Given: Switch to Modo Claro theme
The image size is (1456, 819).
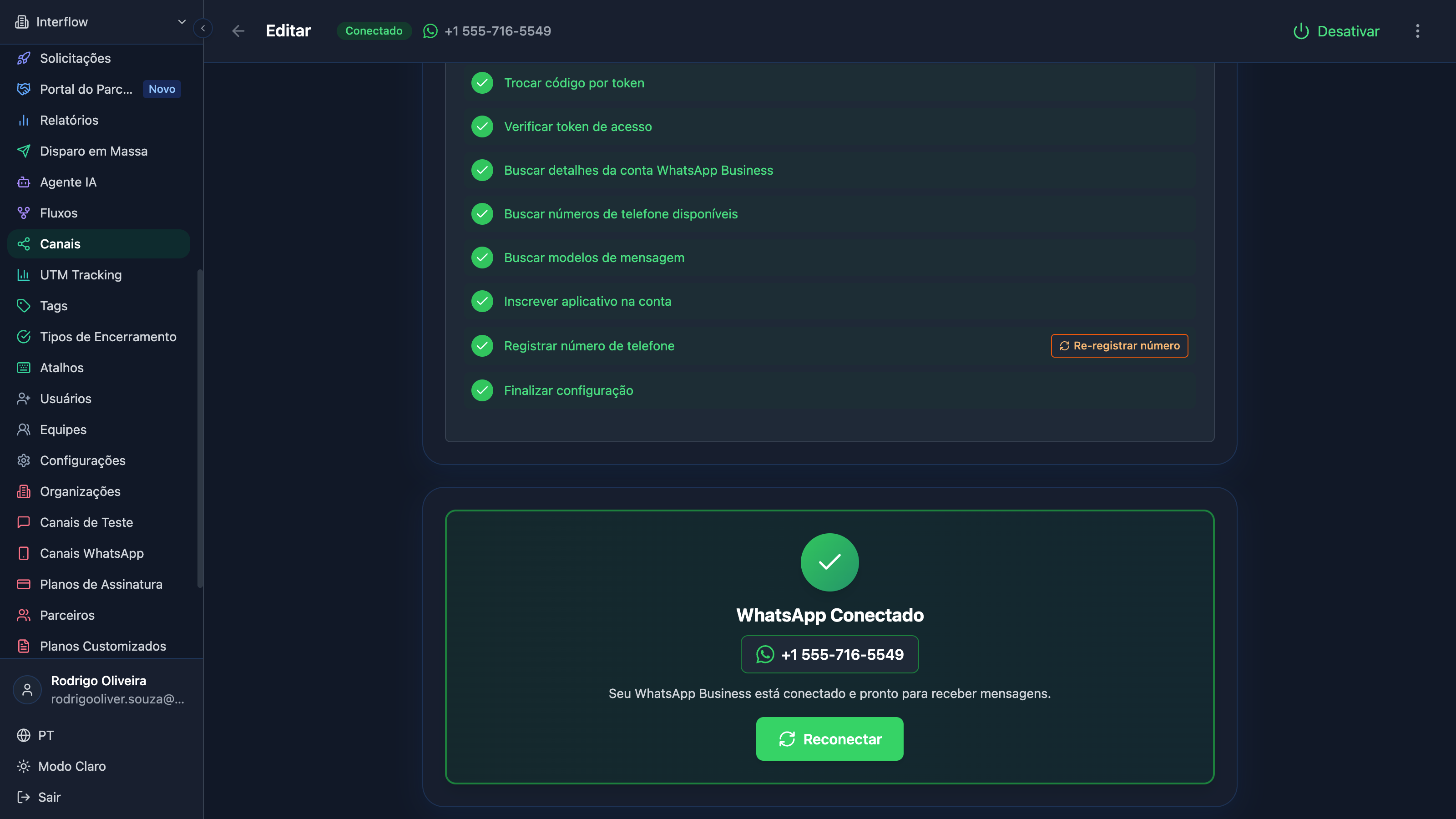Looking at the screenshot, I should pos(61,766).
